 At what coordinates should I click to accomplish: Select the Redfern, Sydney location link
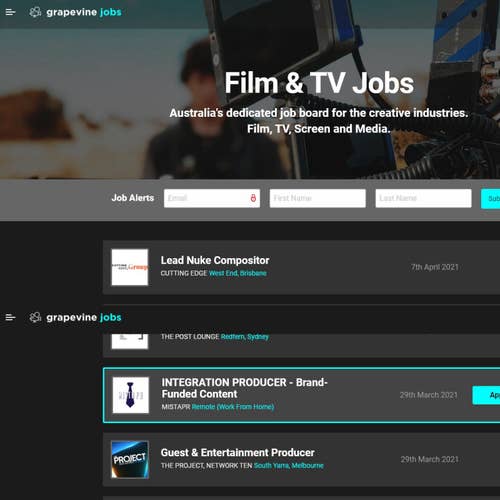click(245, 337)
